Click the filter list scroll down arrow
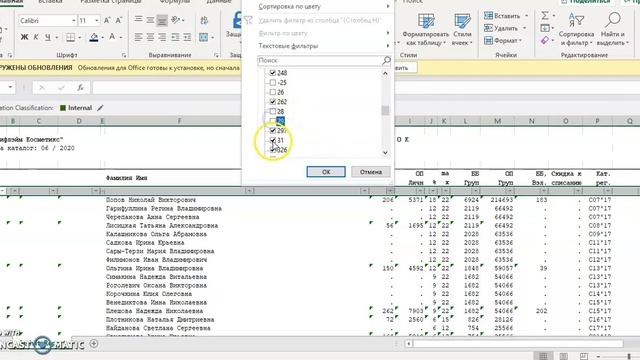Screen dimensions: 640x360 tap(385, 153)
